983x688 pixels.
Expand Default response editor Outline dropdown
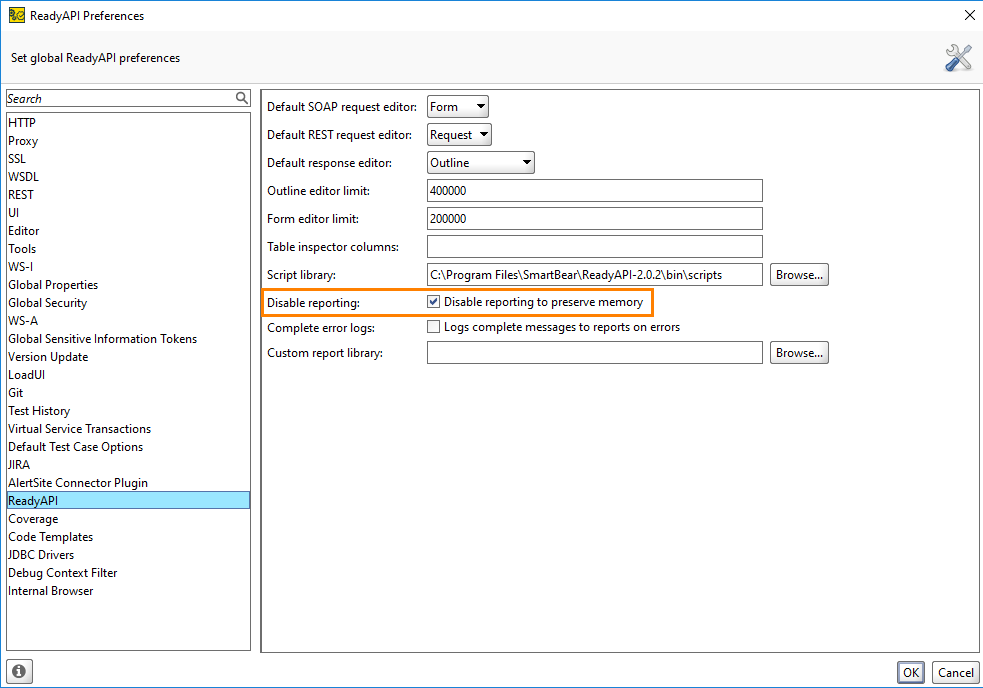pos(480,162)
